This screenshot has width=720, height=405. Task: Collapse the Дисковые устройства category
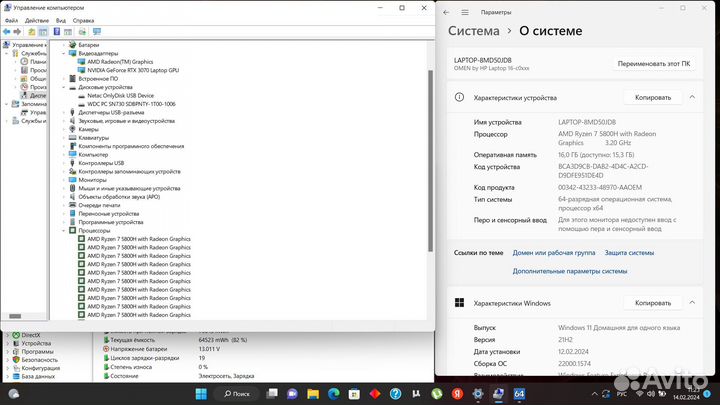(64, 87)
